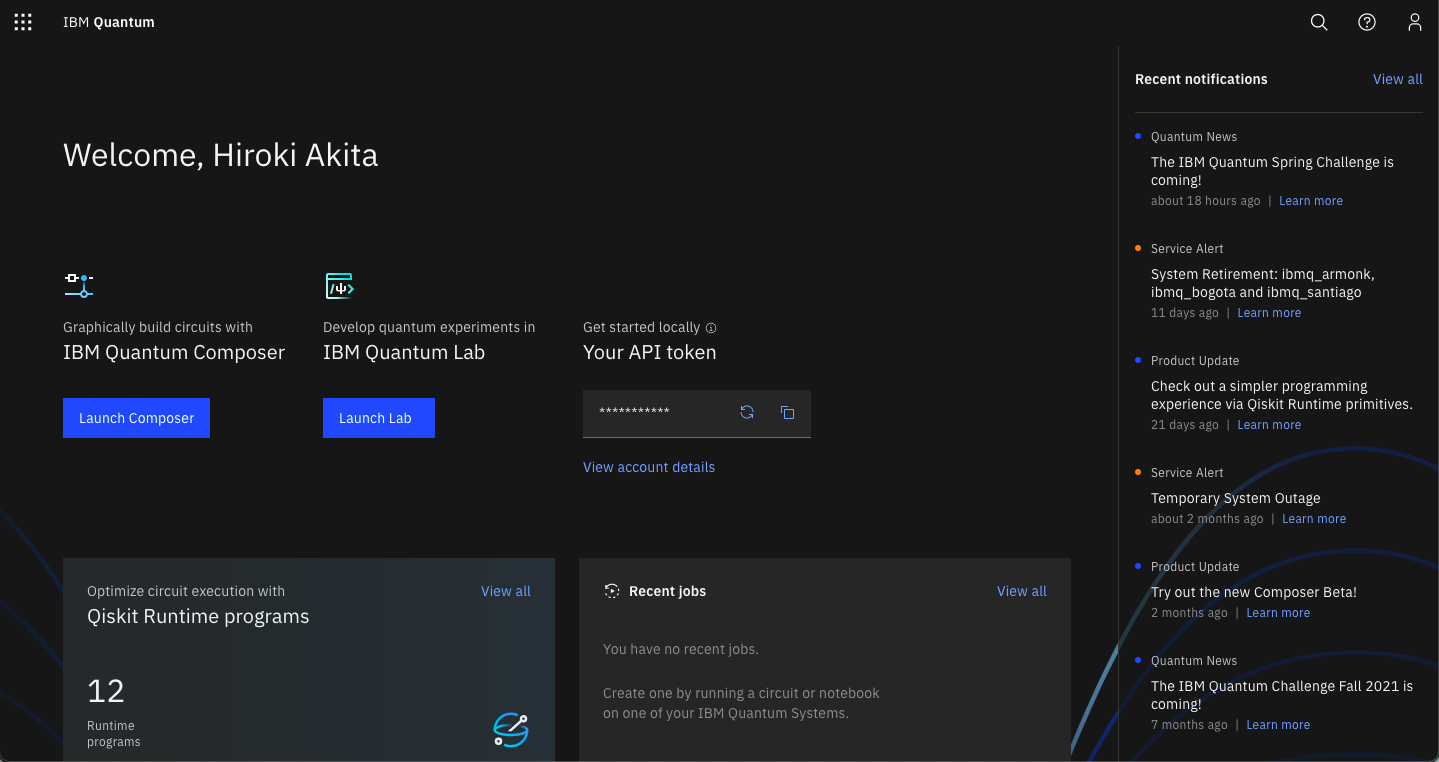
Task: Click the Quantum Lab code icon
Action: [340, 286]
